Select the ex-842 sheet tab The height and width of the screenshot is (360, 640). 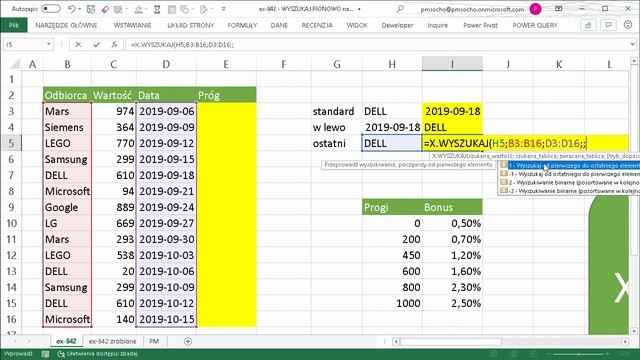click(x=66, y=341)
